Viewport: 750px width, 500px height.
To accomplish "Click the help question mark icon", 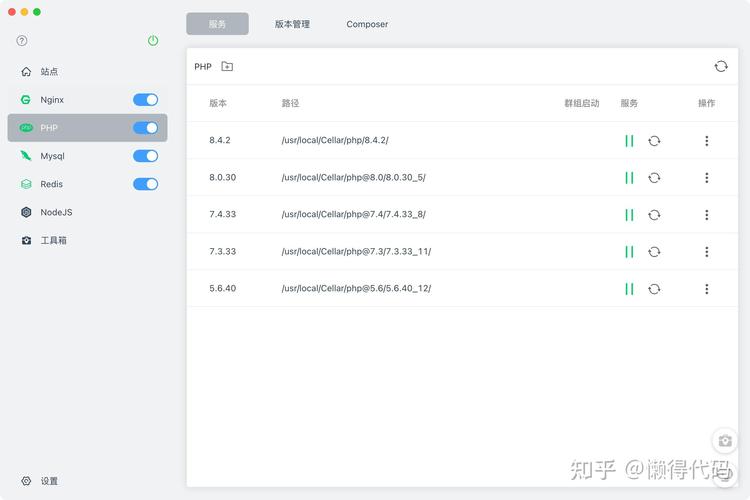I will (x=22, y=41).
